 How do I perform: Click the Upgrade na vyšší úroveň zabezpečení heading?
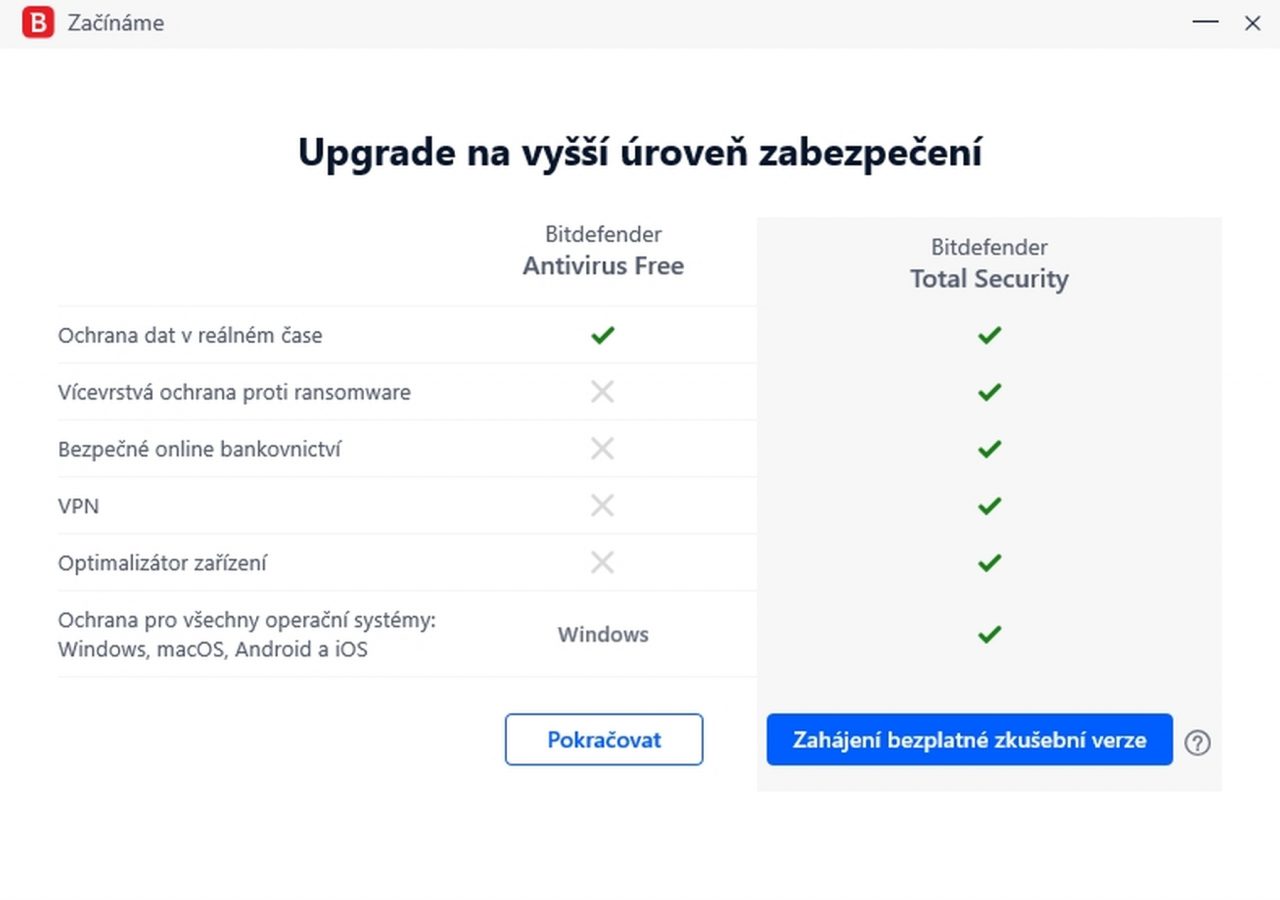(x=640, y=153)
